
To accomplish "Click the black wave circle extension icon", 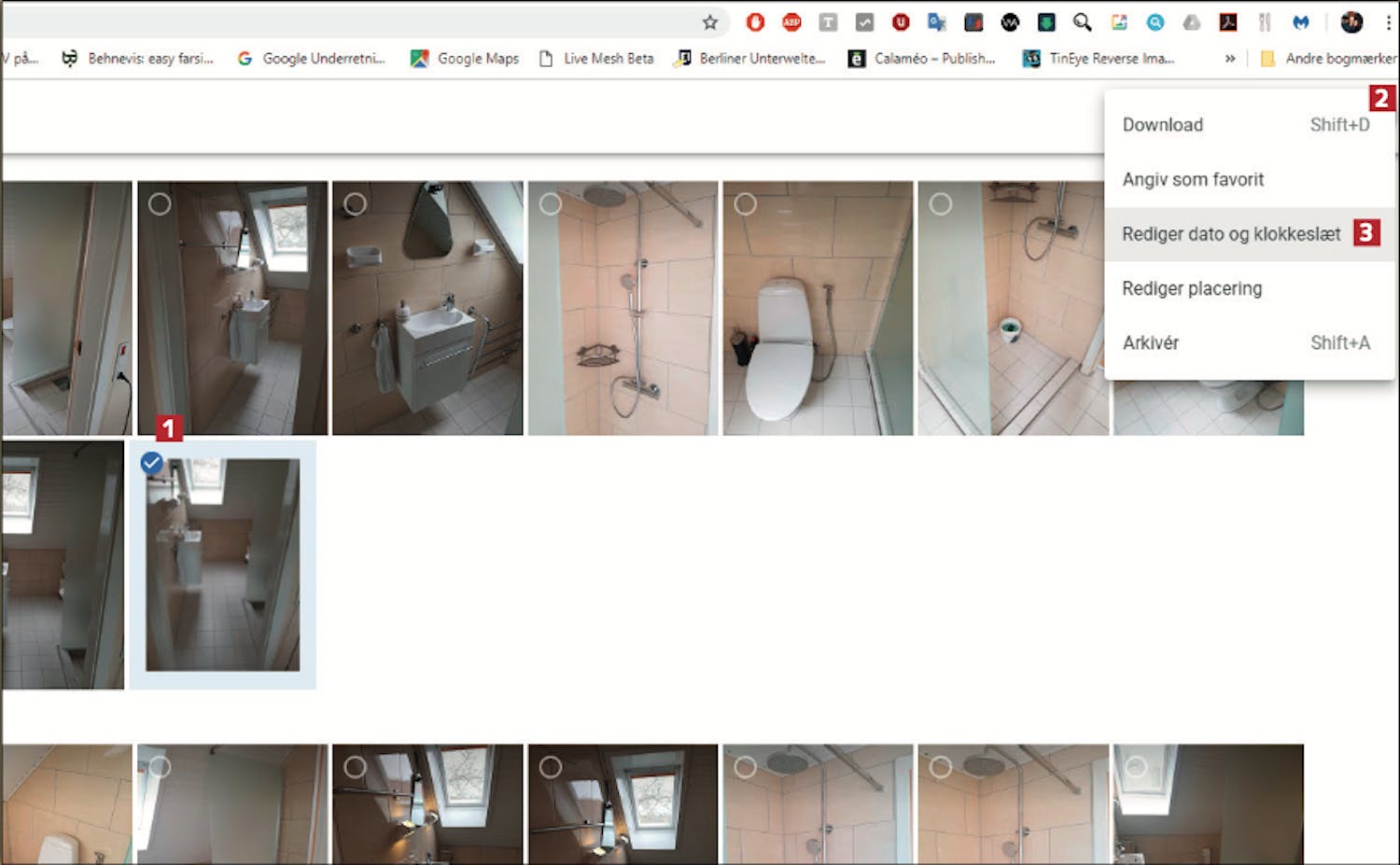I will click(x=1010, y=22).
